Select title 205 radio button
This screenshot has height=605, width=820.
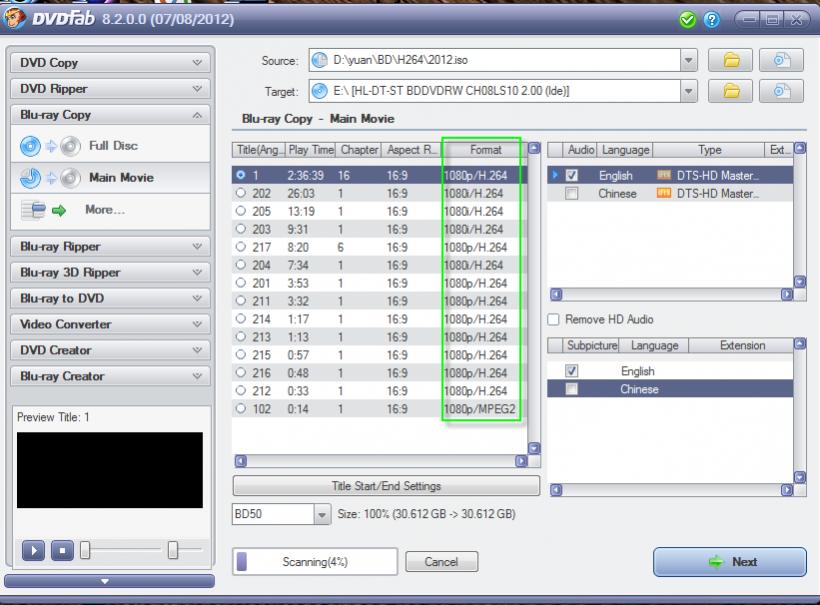point(241,211)
